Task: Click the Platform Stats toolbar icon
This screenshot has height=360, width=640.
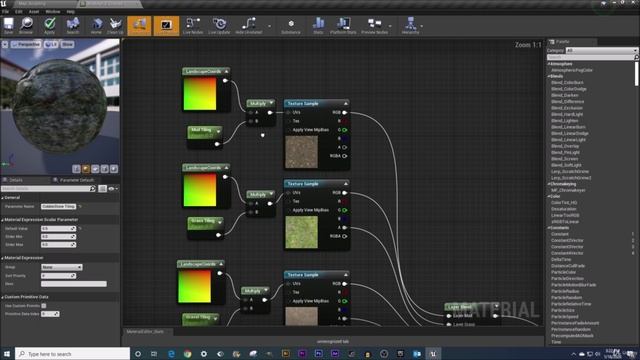Action: pos(343,24)
